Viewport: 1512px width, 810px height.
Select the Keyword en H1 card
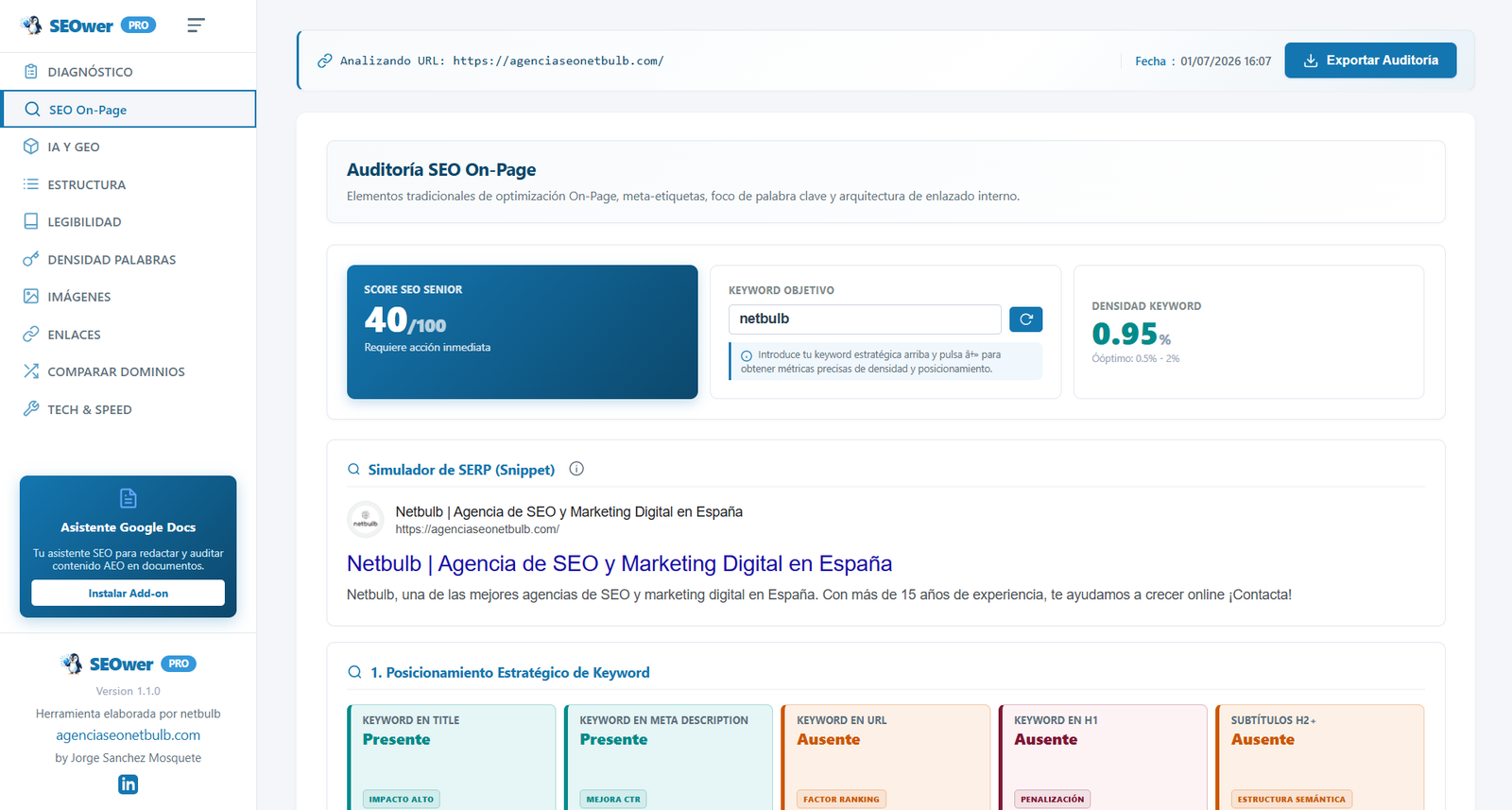point(1103,757)
